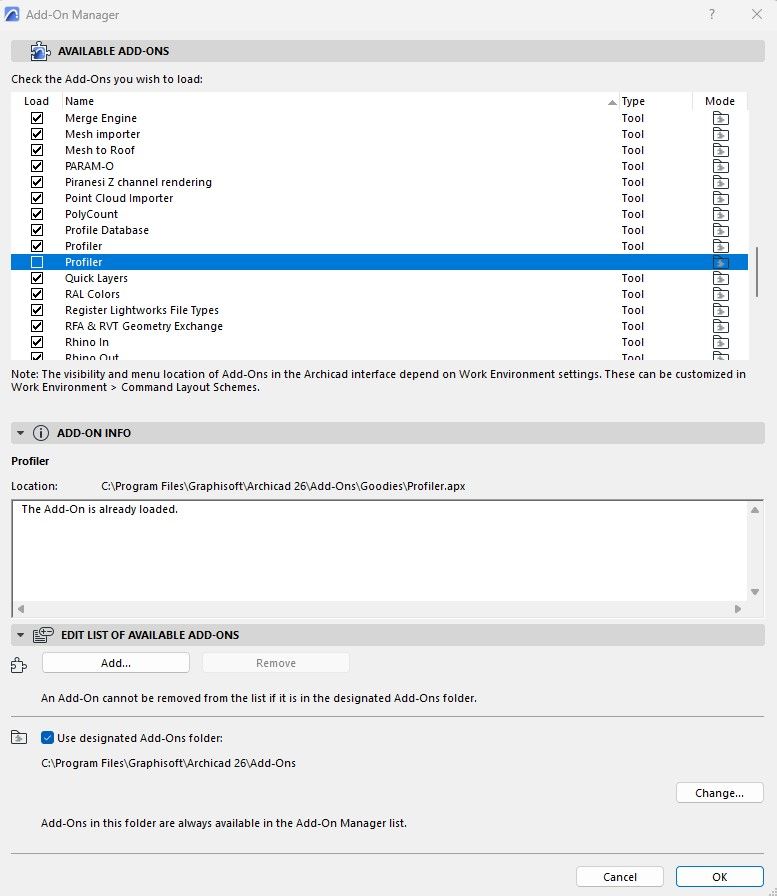Disable Use designated Add-Ons folder
Screen dimensions: 777x896
click(x=45, y=737)
